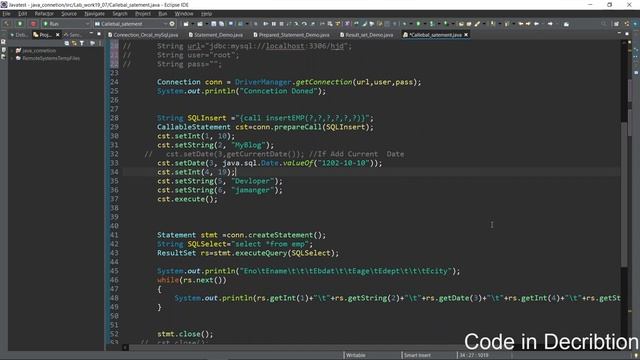Select the RemoteSystemsTempFiles project
This screenshot has height=360, width=640.
pyautogui.click(x=51, y=58)
